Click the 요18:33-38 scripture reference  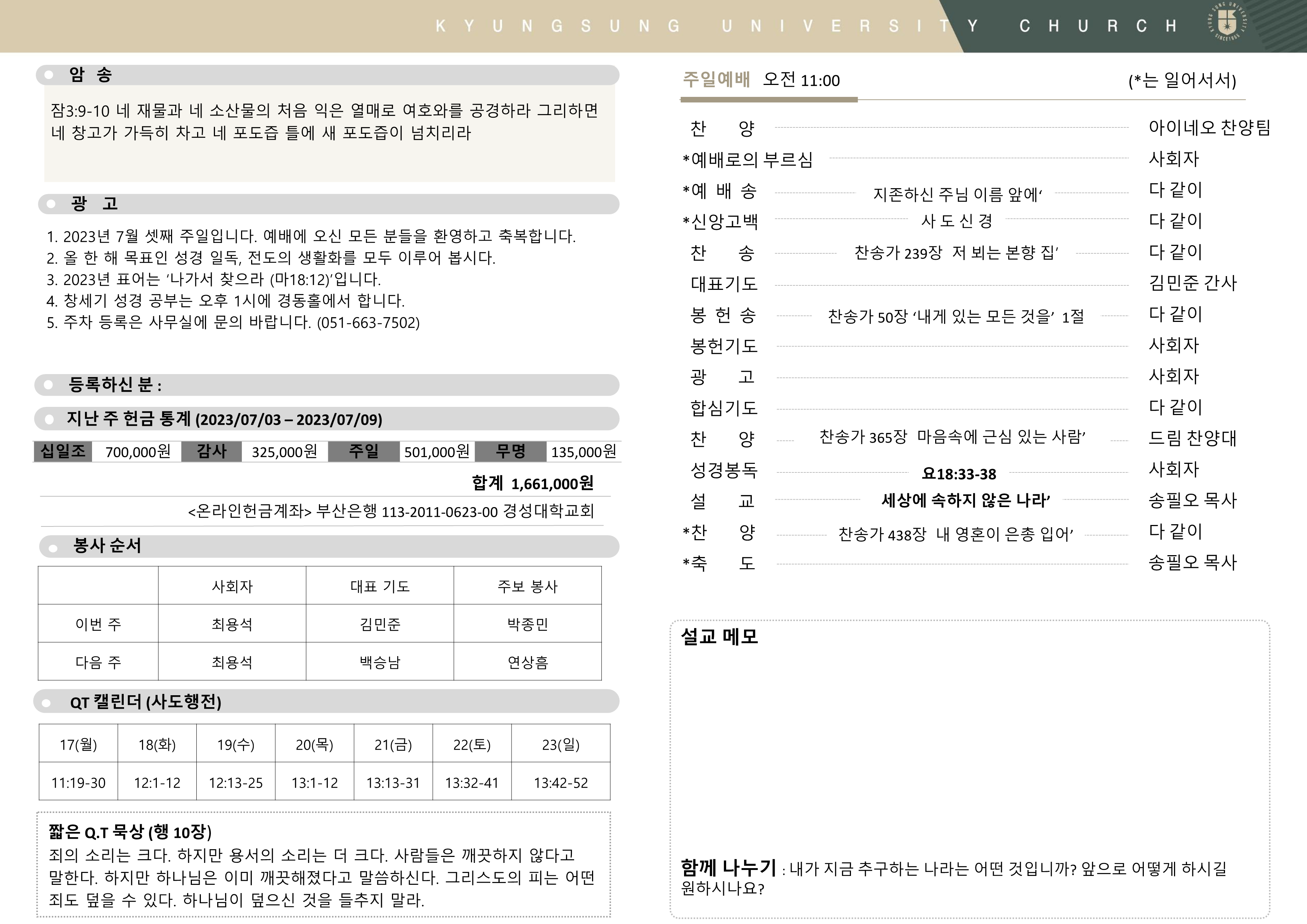pyautogui.click(x=959, y=474)
